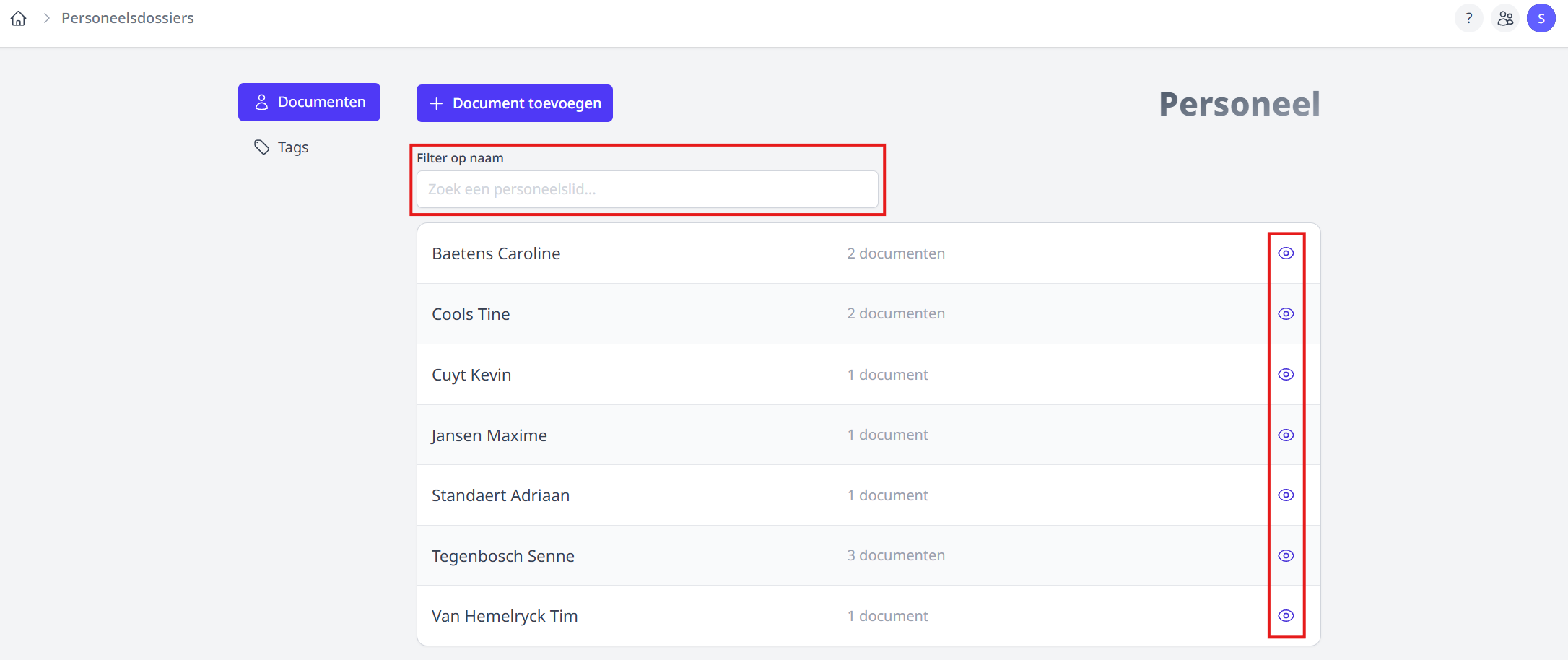Open the user avatar S
Viewport: 1568px width, 660px height.
click(1541, 18)
